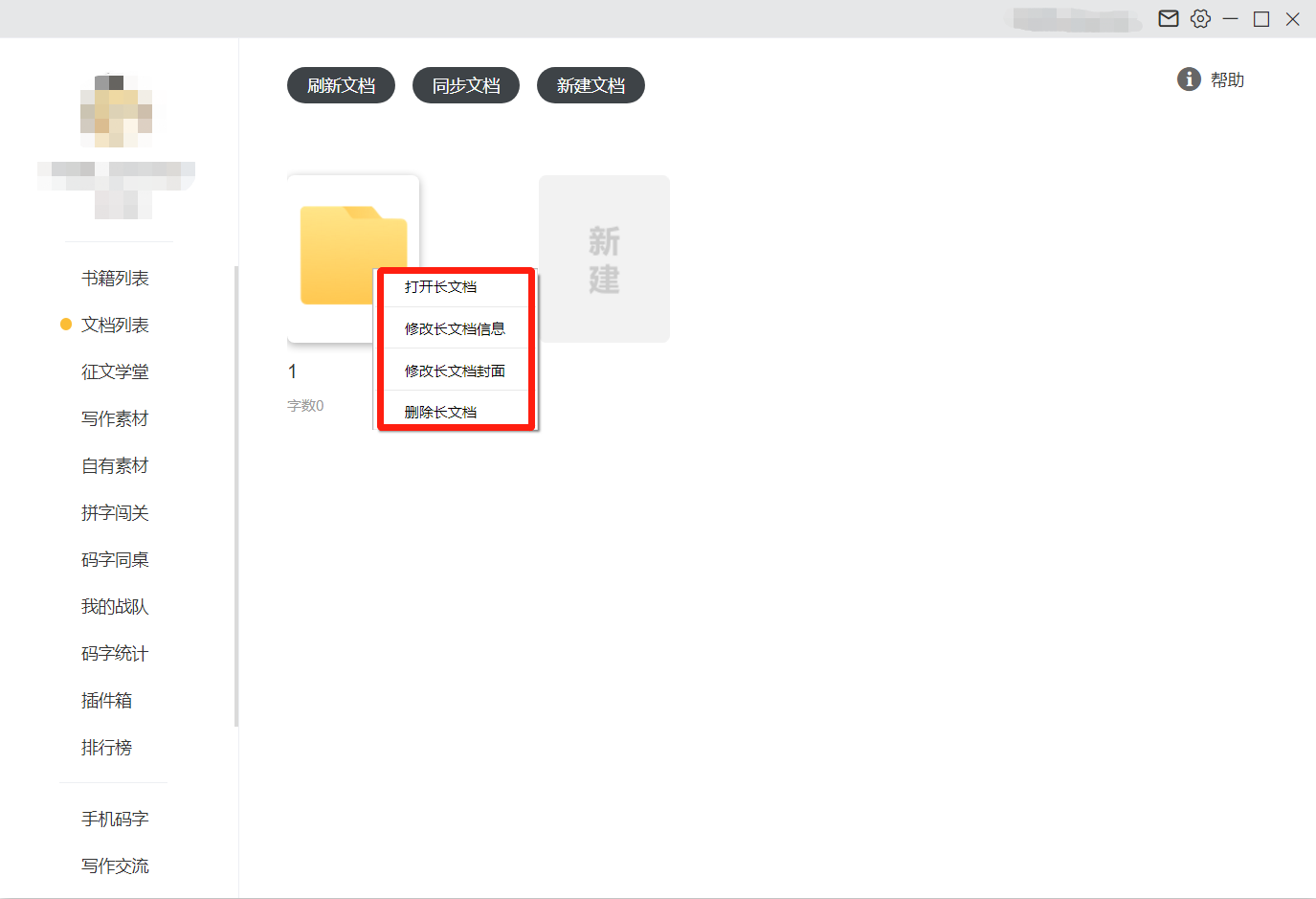Open 拼字闯关 in sidebar
The height and width of the screenshot is (899, 1316).
pyautogui.click(x=115, y=513)
